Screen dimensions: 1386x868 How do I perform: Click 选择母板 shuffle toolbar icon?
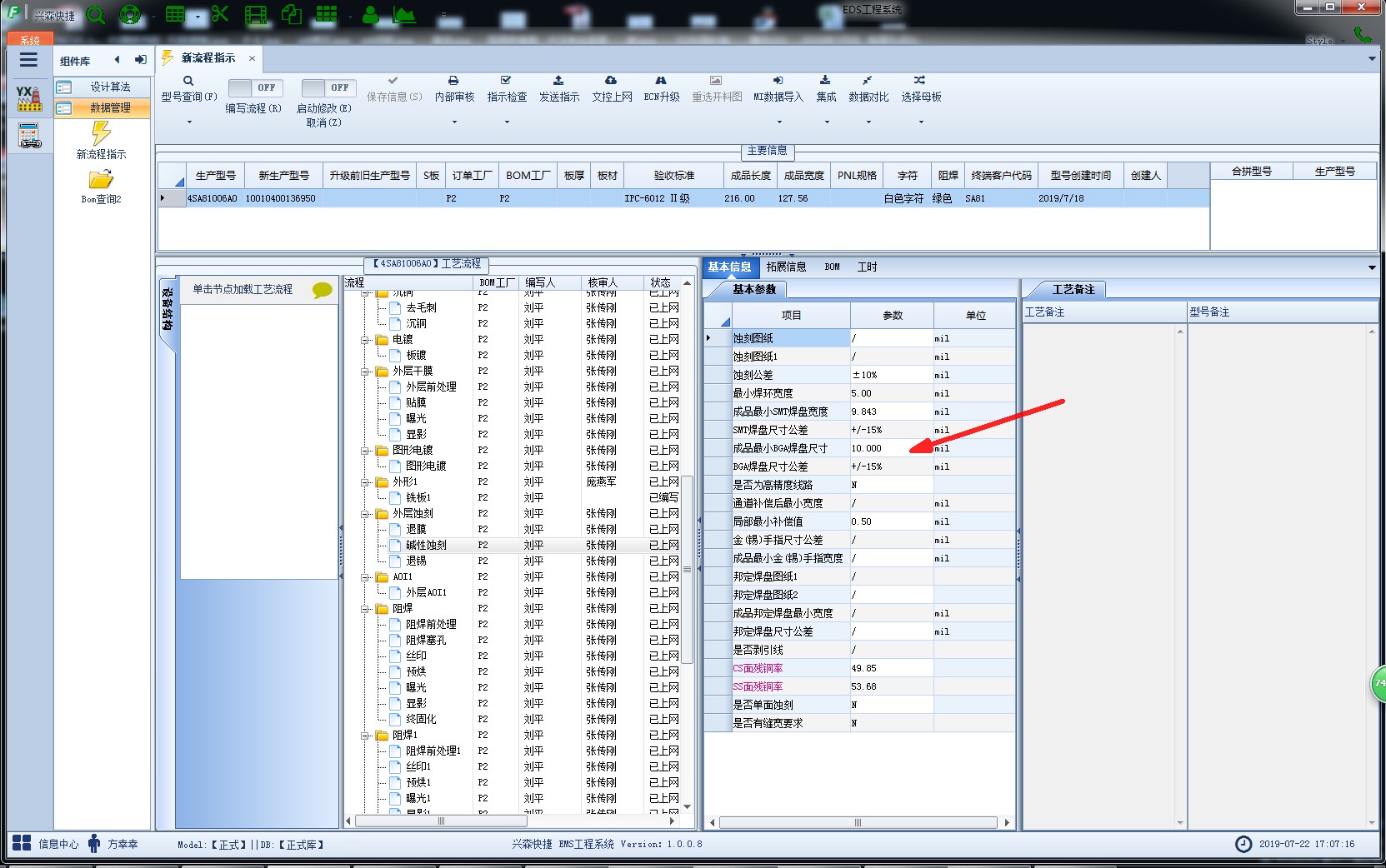(x=919, y=81)
